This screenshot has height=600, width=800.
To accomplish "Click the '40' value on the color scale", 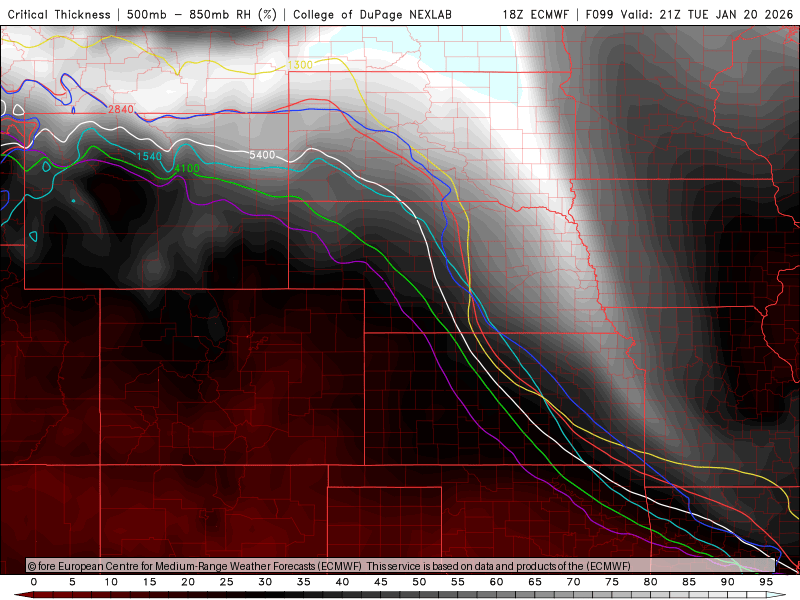I will point(342,582).
